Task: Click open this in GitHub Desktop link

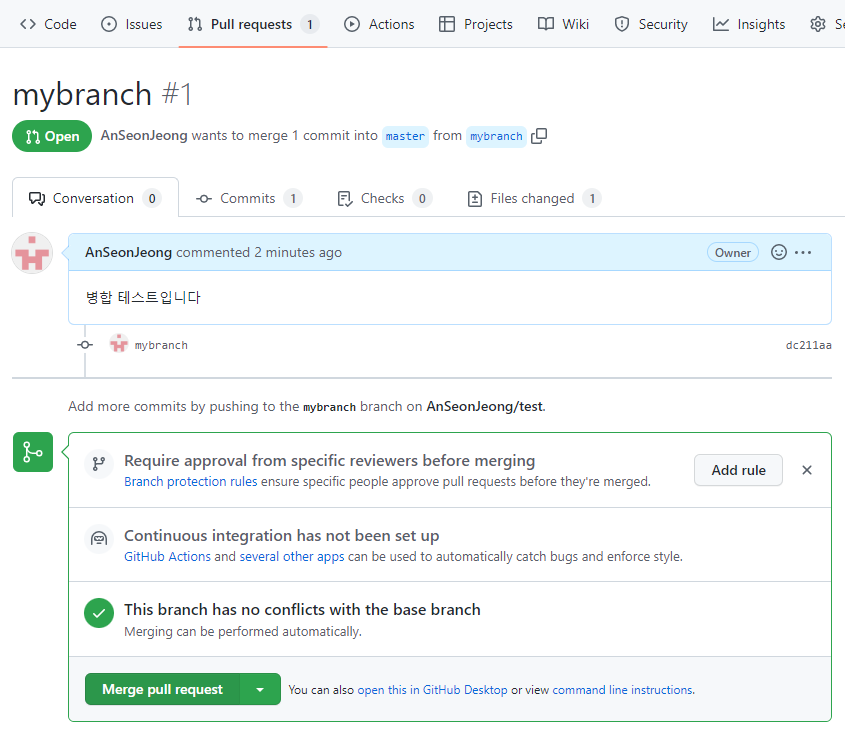Action: [x=432, y=690]
